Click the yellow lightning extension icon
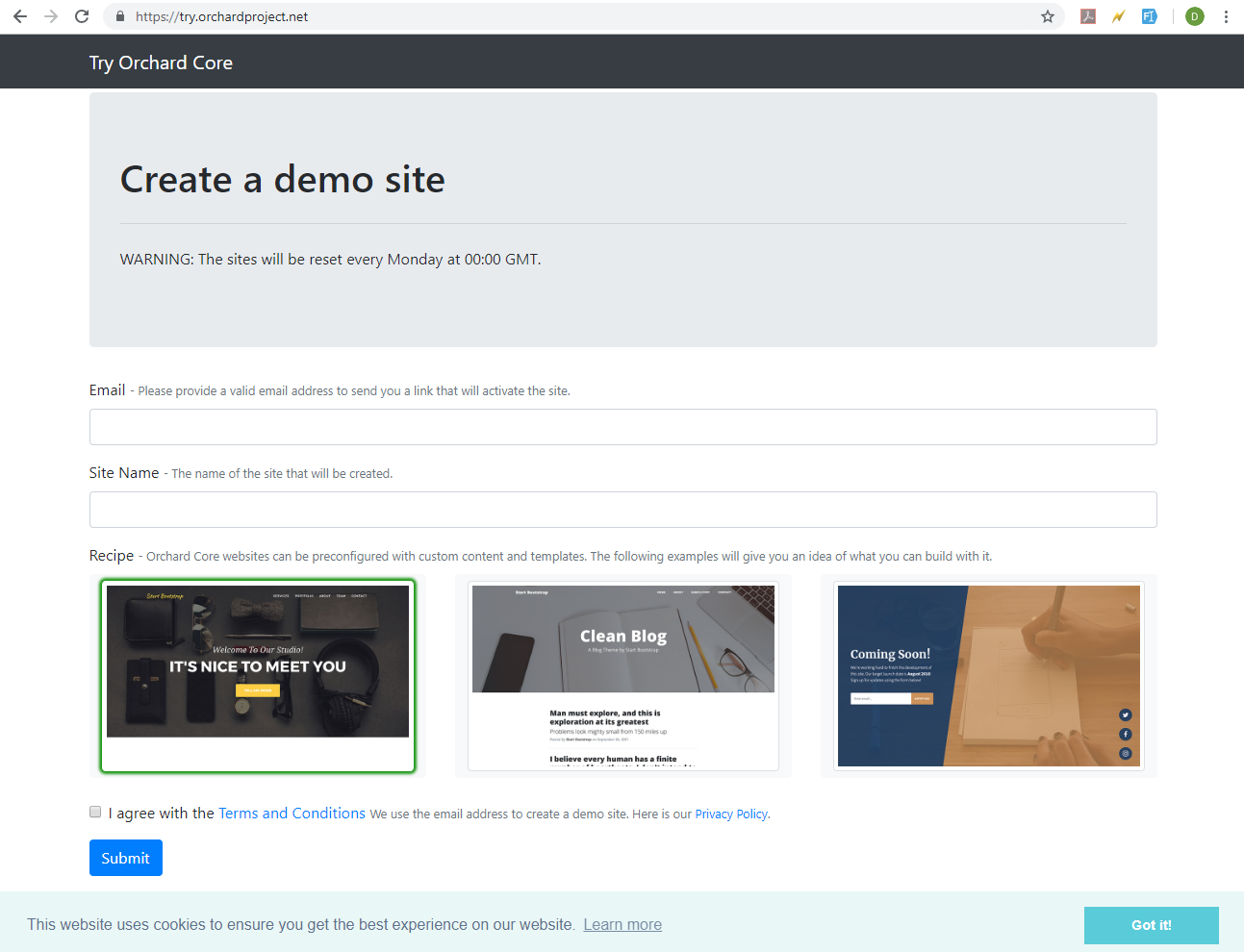Screen dimensions: 1244x952 coord(1118,16)
